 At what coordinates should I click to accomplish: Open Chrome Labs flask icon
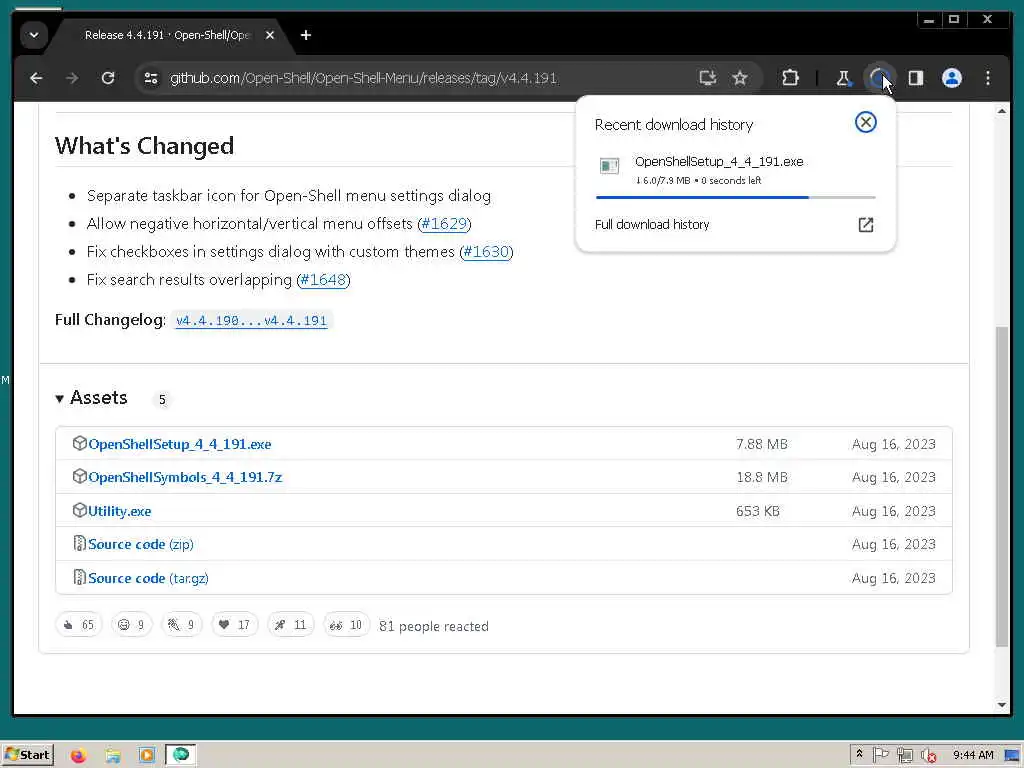[x=843, y=78]
